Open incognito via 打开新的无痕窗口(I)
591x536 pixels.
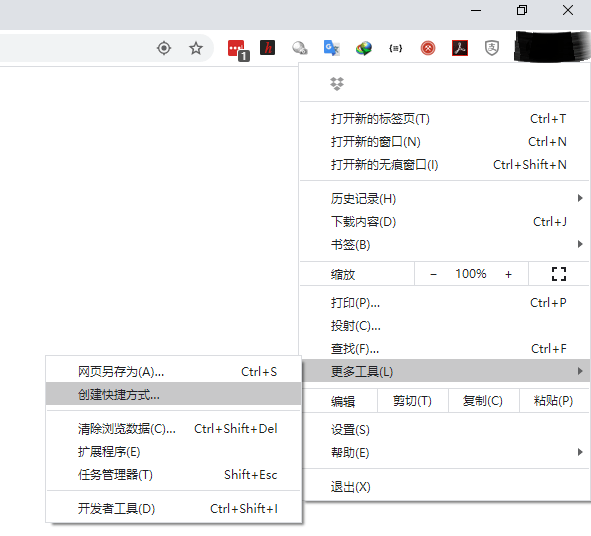(444, 165)
